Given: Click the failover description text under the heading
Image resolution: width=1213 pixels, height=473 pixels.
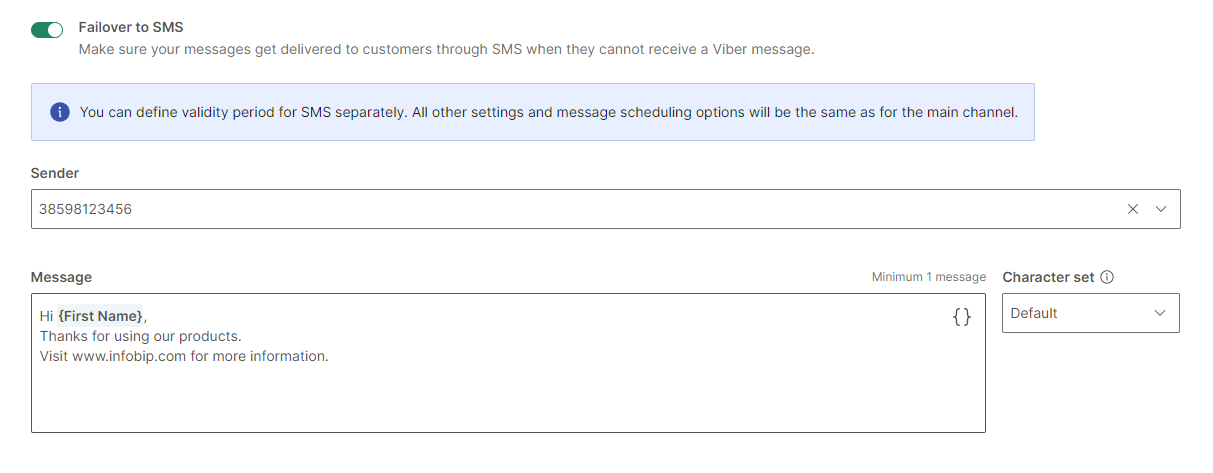Looking at the screenshot, I should [x=446, y=49].
